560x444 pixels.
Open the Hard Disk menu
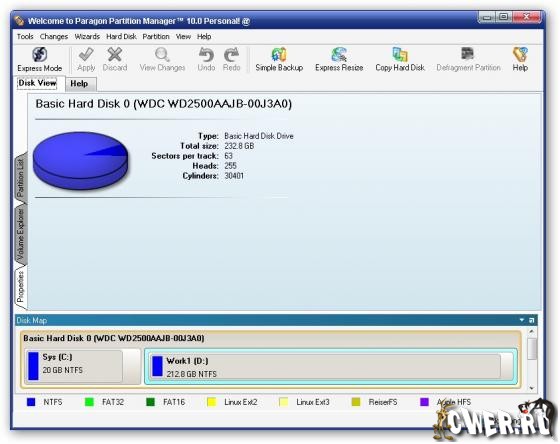pyautogui.click(x=121, y=36)
